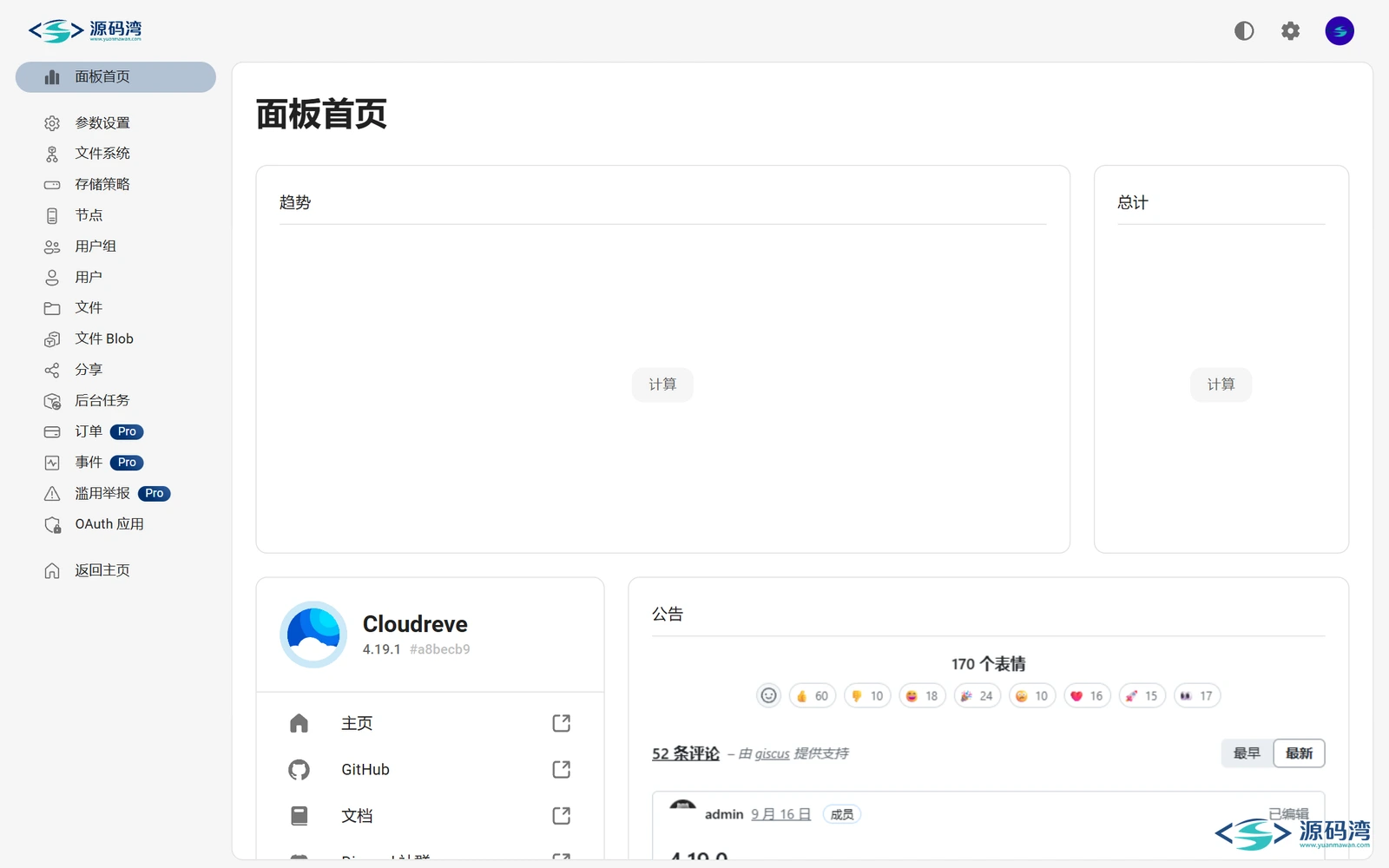The image size is (1389, 868).
Task: Open settings gear icon in top bar
Action: pyautogui.click(x=1291, y=31)
